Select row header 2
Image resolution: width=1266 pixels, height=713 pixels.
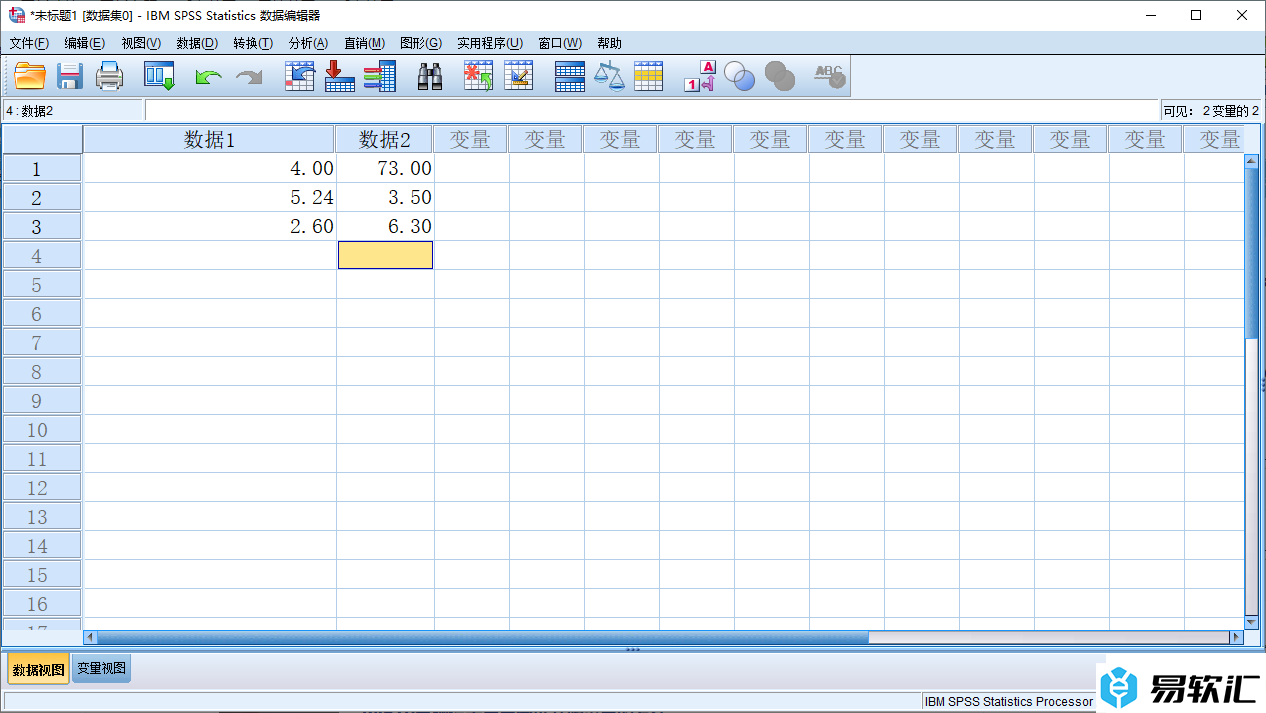(x=42, y=197)
